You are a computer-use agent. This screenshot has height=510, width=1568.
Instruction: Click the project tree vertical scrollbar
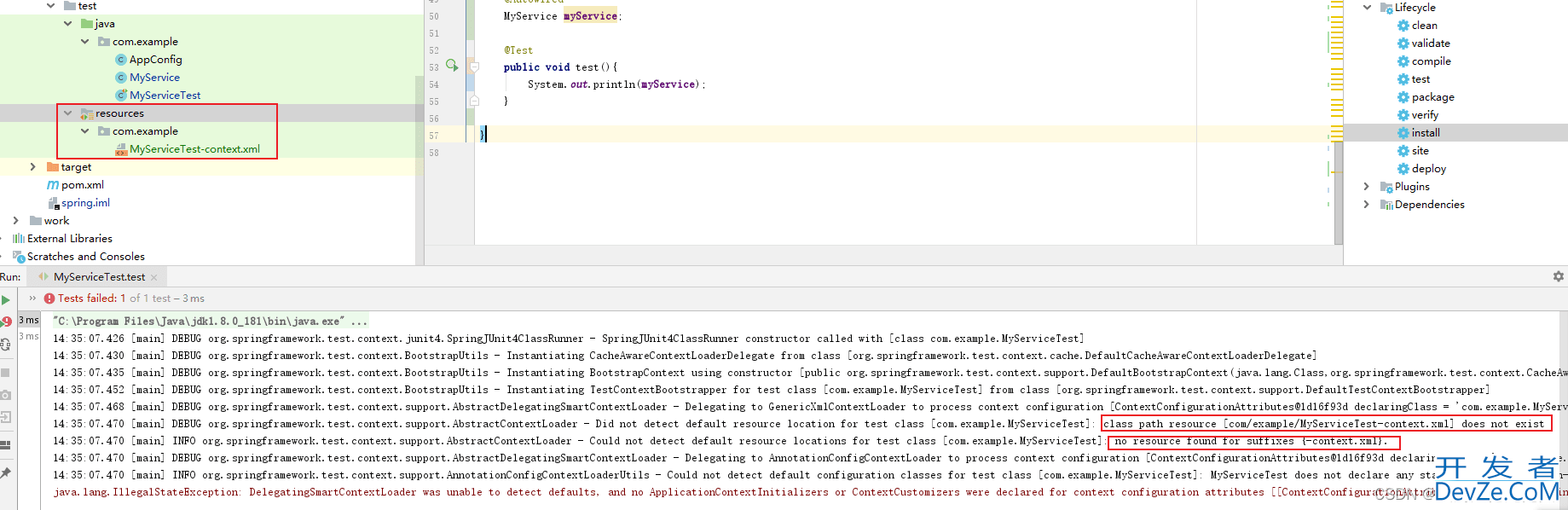pyautogui.click(x=419, y=171)
